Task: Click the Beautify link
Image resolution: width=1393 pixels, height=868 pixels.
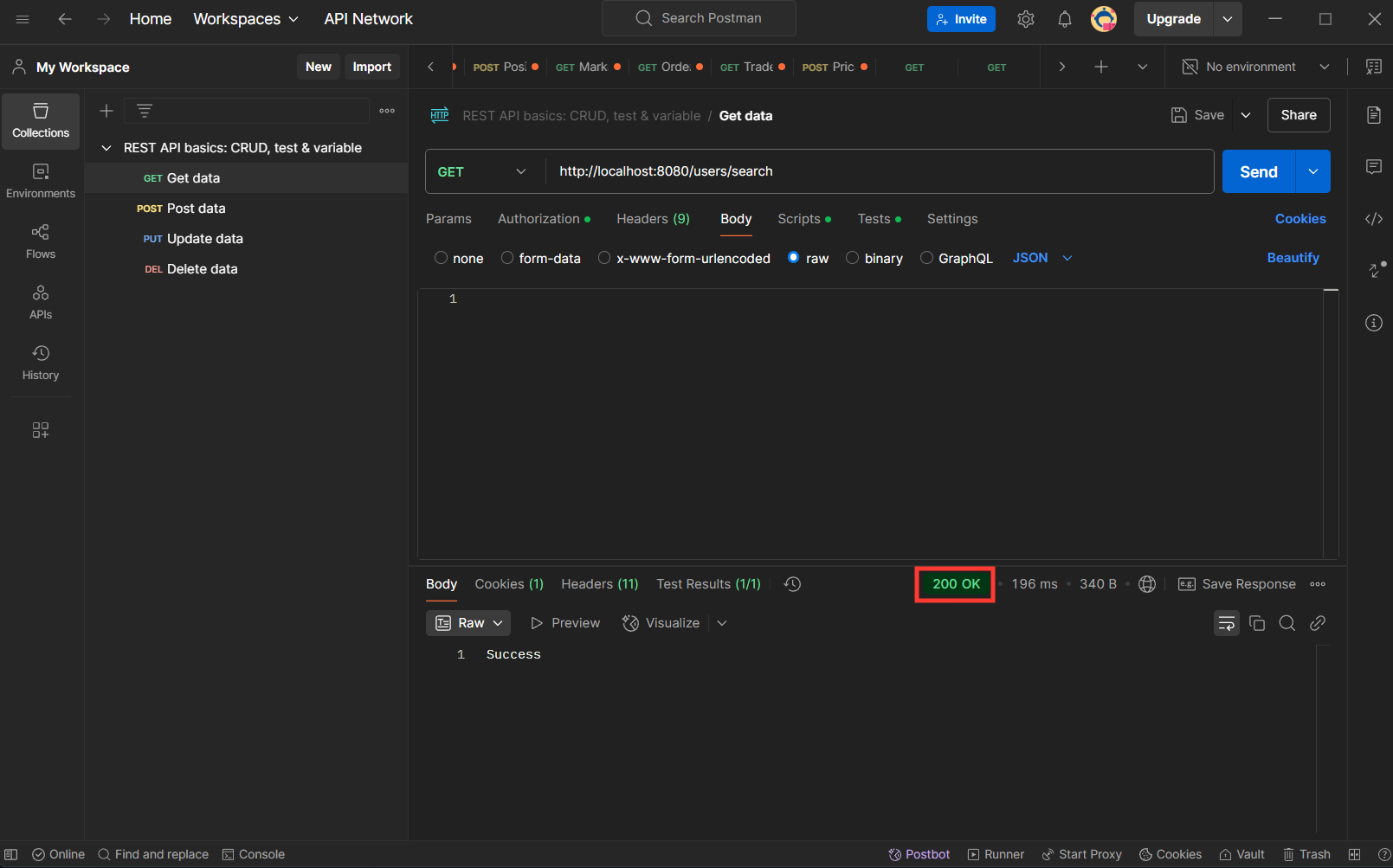Action: (1293, 258)
